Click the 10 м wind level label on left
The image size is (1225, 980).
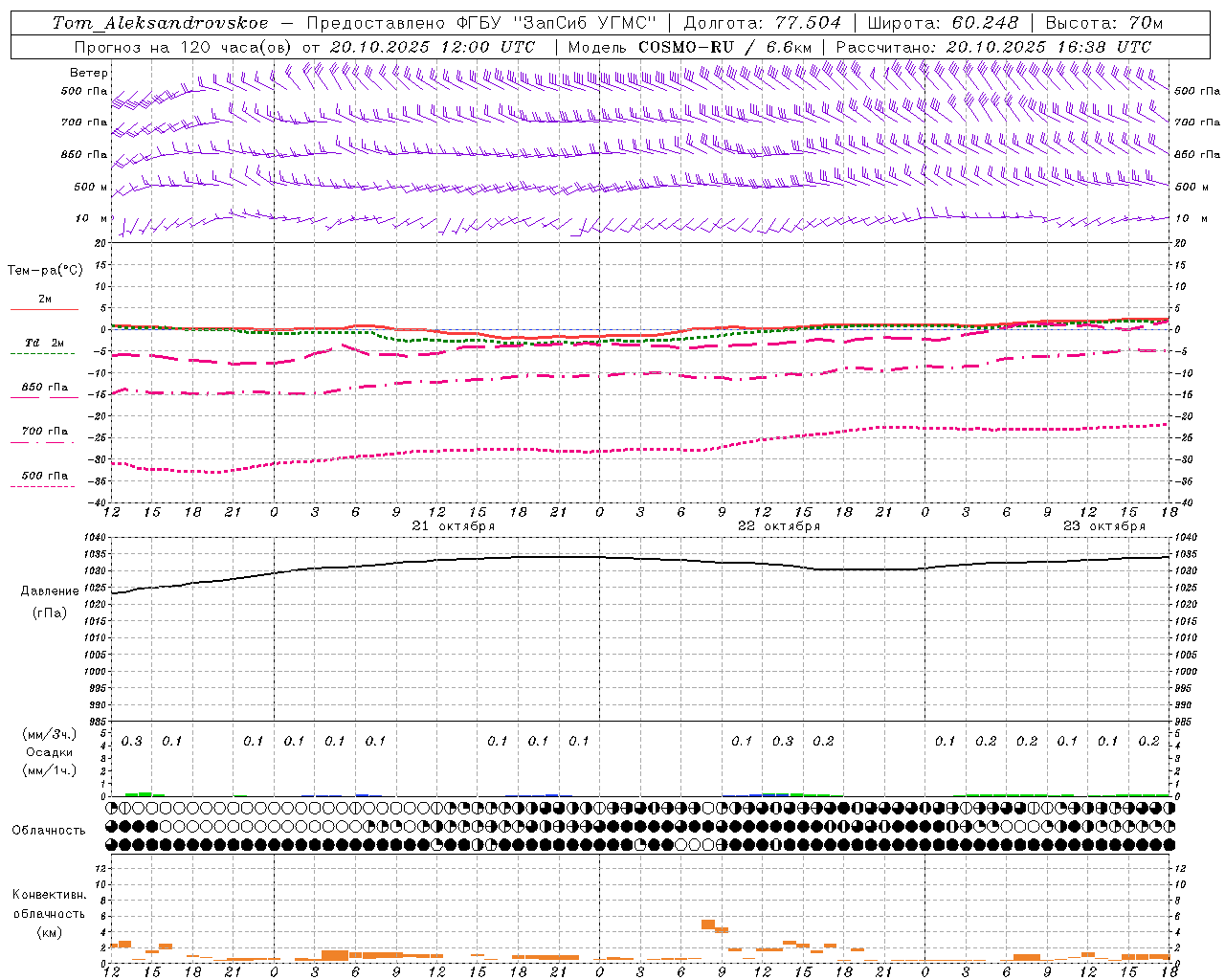click(x=92, y=218)
